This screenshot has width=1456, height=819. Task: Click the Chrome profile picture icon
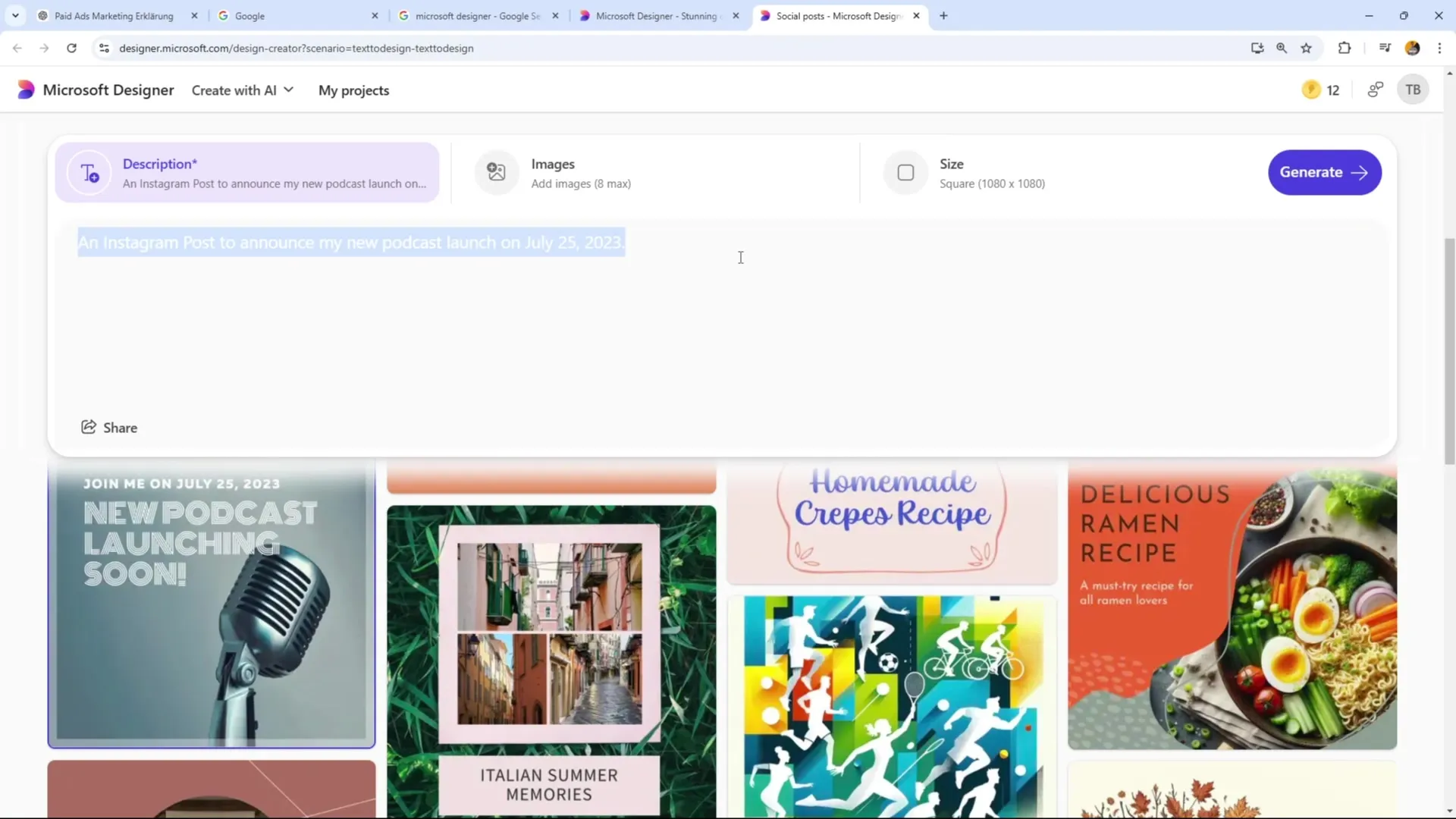1412,48
